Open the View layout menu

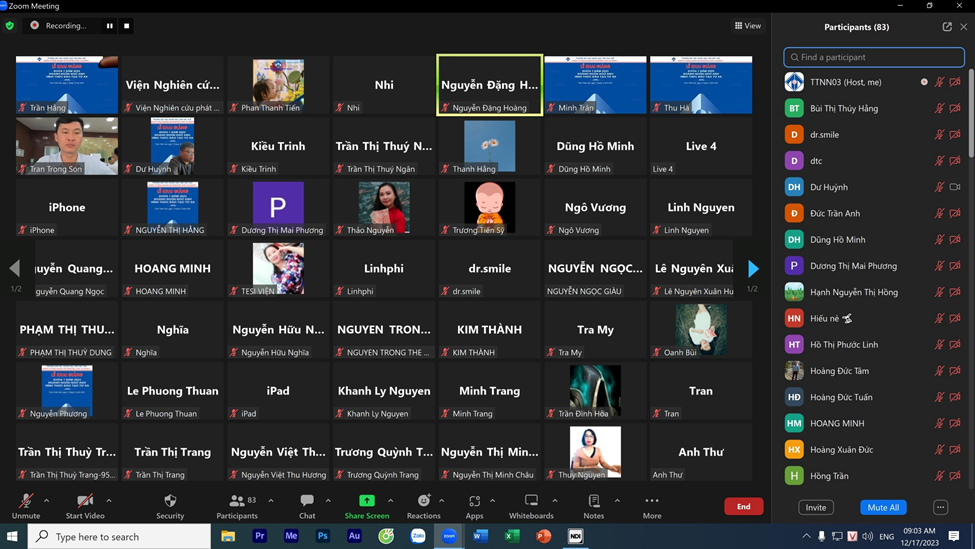point(748,26)
